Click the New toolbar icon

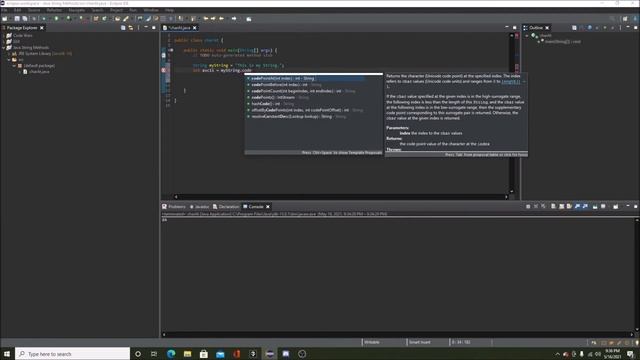(x=5, y=19)
